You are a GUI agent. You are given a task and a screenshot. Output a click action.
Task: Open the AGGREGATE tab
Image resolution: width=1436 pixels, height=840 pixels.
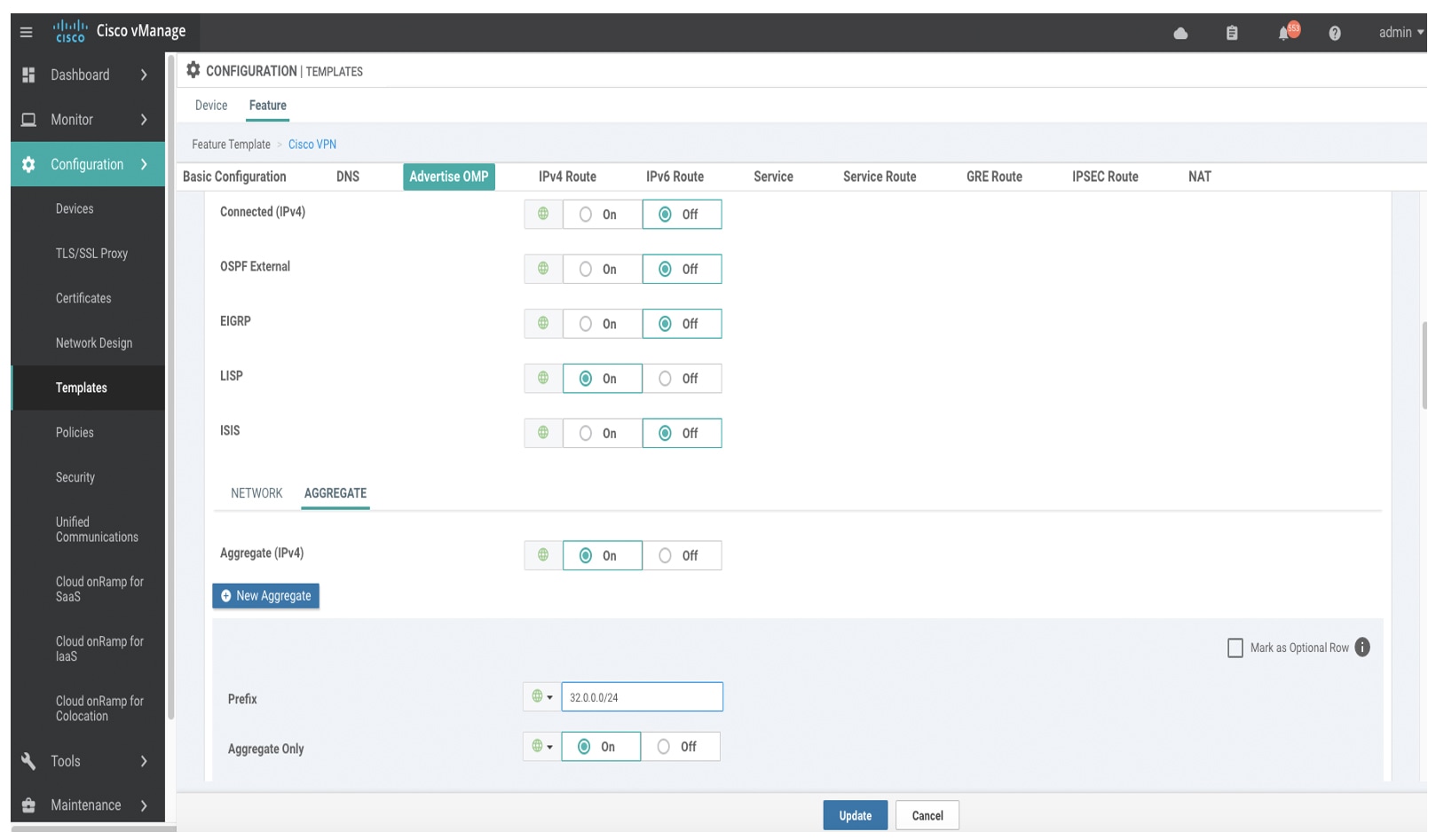pos(335,493)
